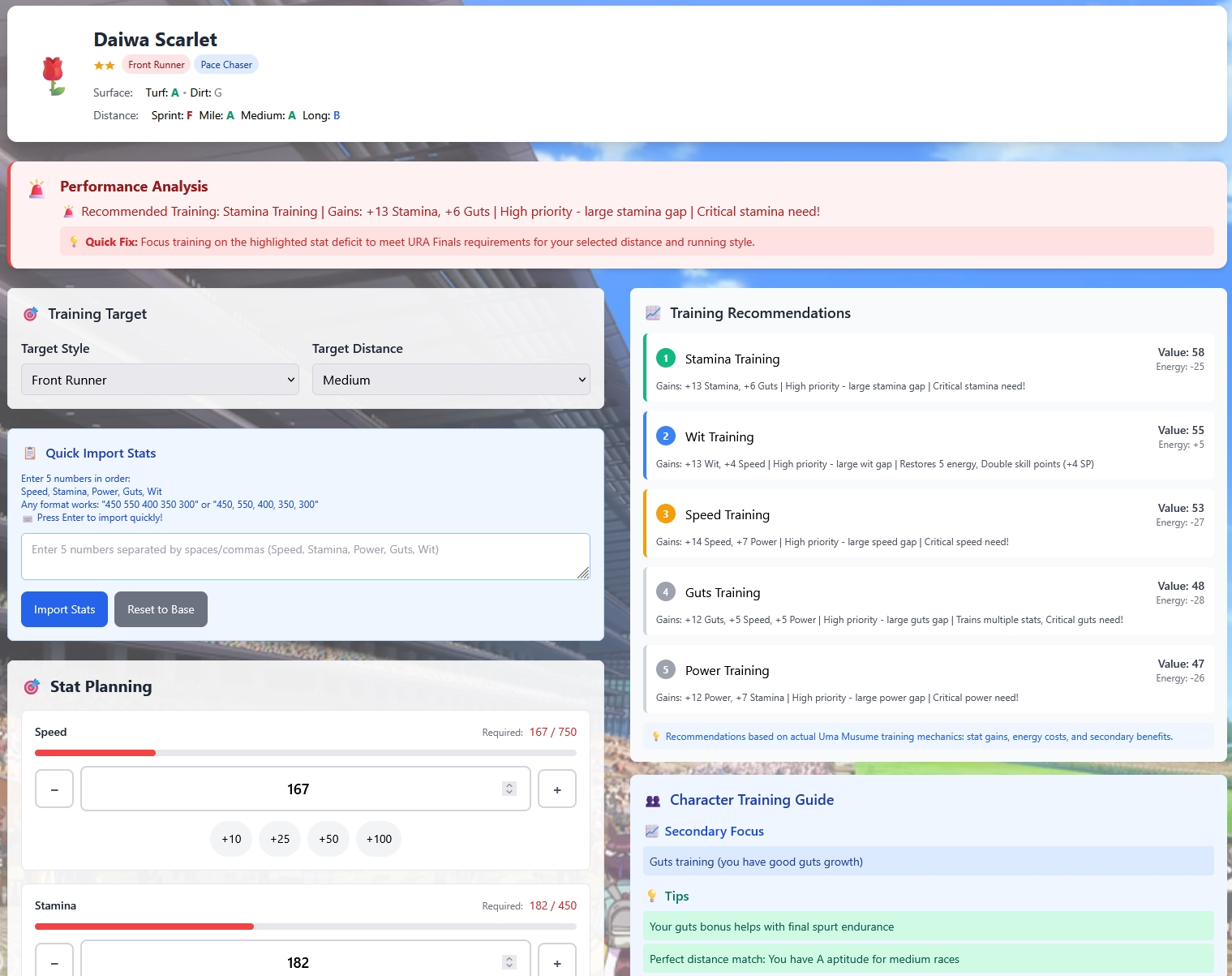
Task: Click the Speed field spinner arrows
Action: 509,789
